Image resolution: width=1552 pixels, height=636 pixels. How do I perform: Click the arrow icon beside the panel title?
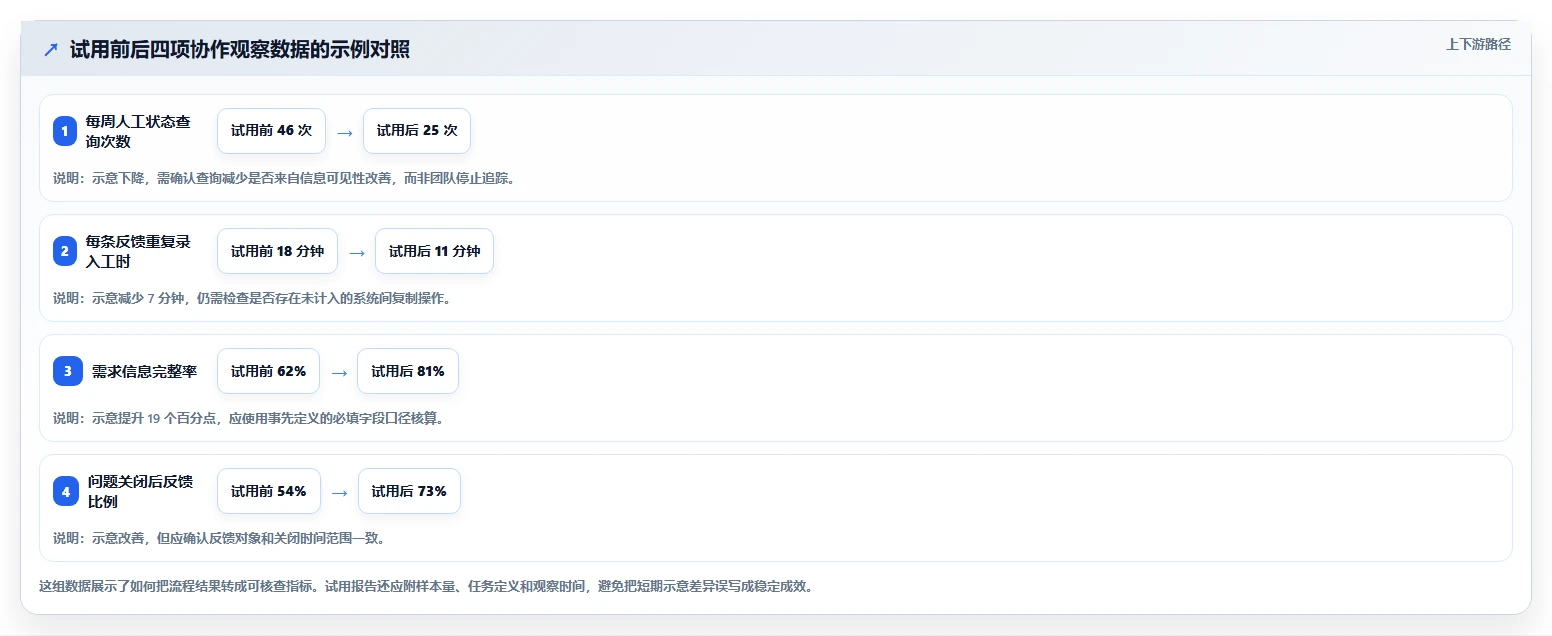coord(51,50)
